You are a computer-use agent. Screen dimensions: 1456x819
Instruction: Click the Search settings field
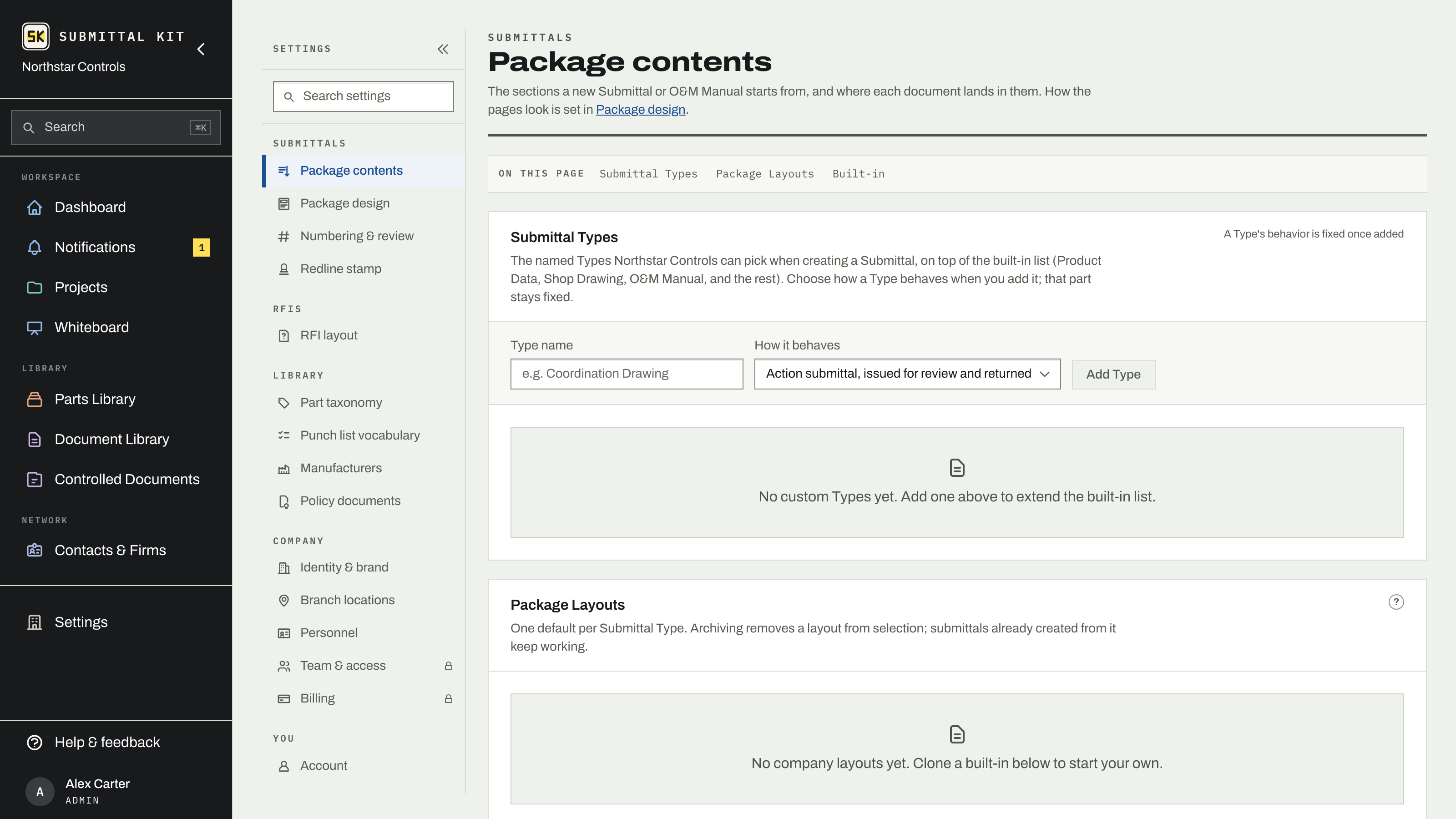[364, 96]
